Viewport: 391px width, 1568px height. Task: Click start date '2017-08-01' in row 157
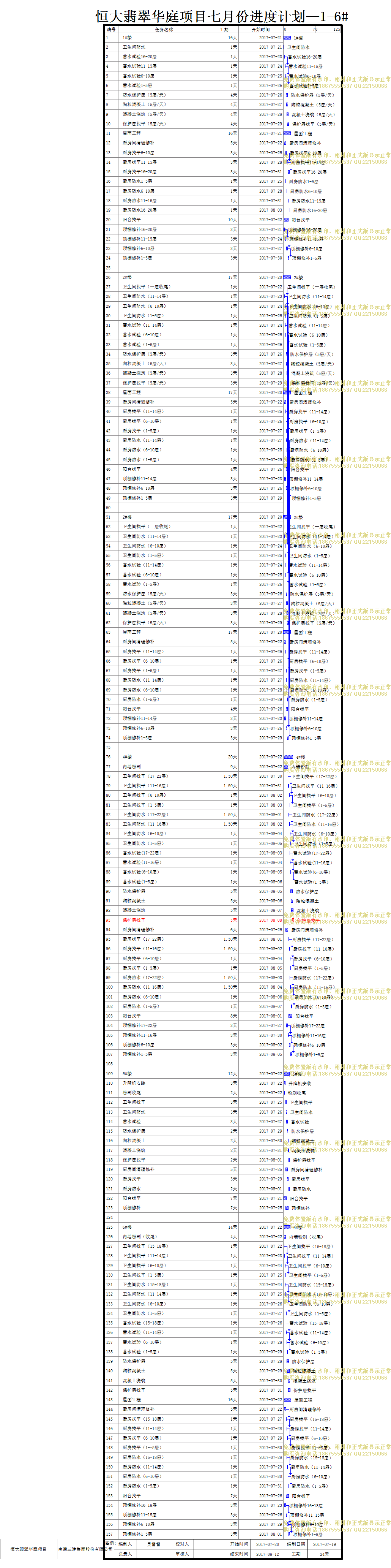[x=271, y=1534]
